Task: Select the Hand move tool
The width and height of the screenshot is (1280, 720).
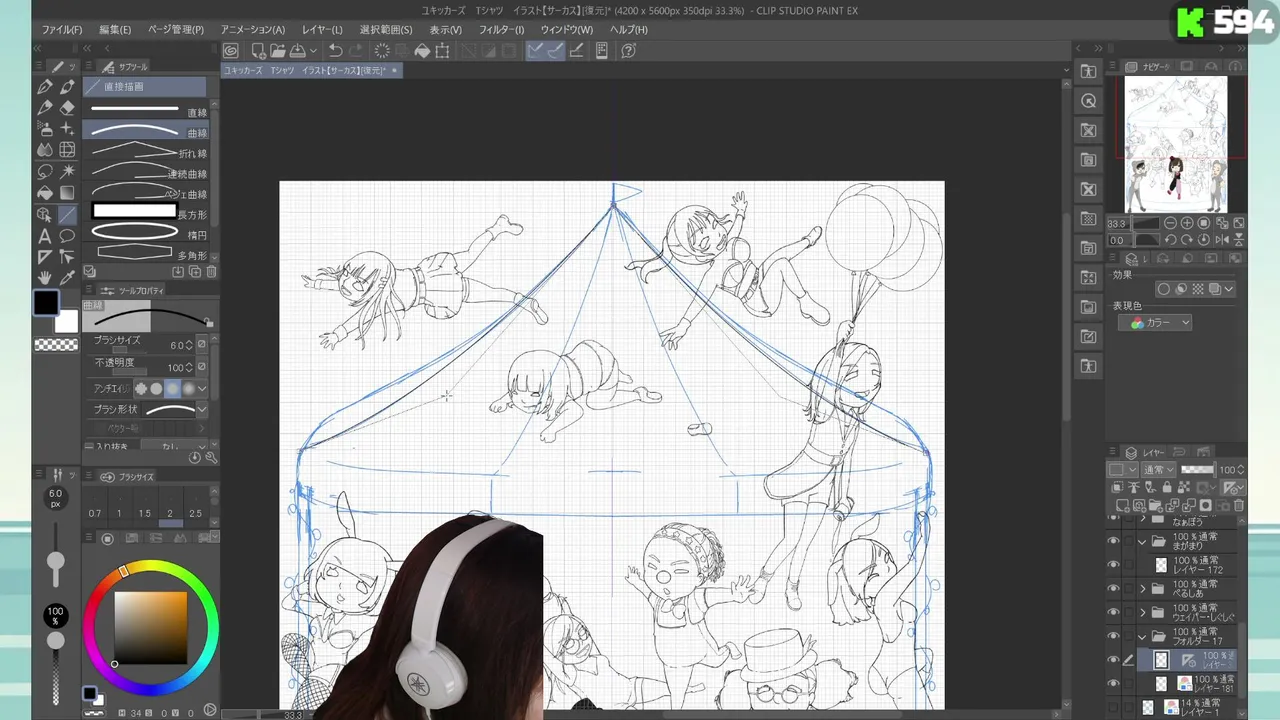Action: (44, 278)
